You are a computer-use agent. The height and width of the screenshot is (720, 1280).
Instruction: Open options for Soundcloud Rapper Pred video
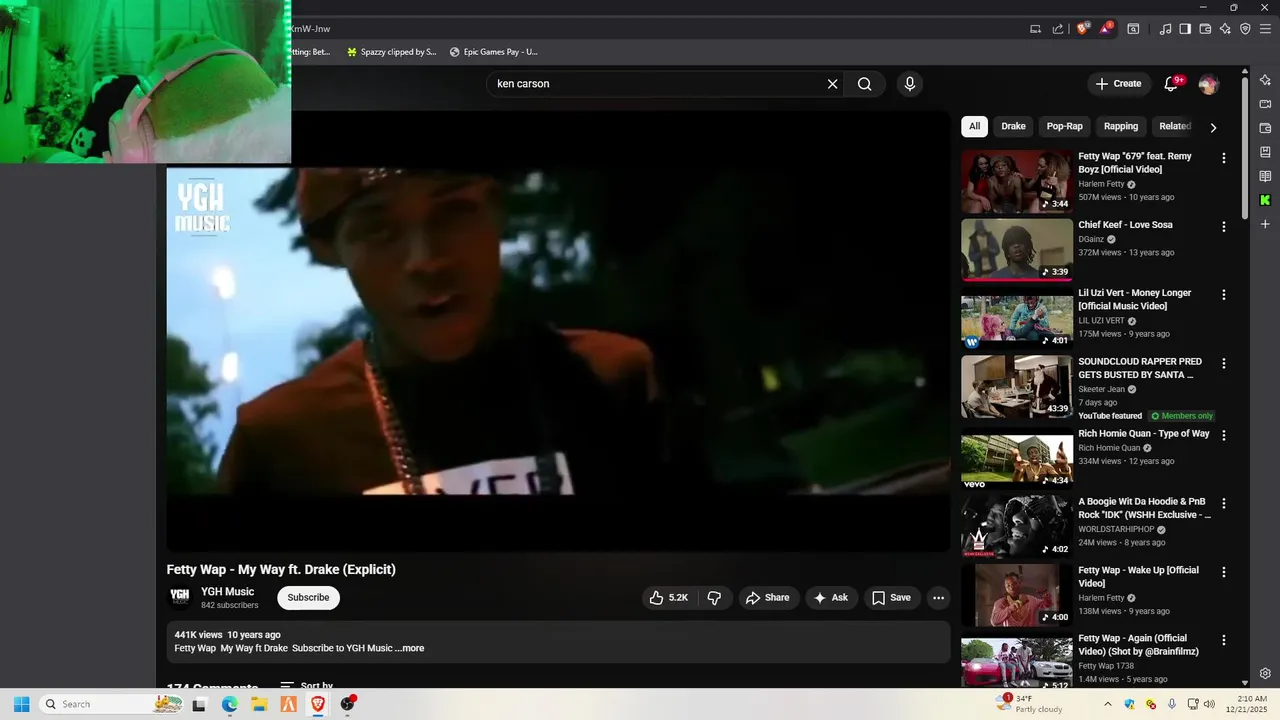coord(1223,363)
